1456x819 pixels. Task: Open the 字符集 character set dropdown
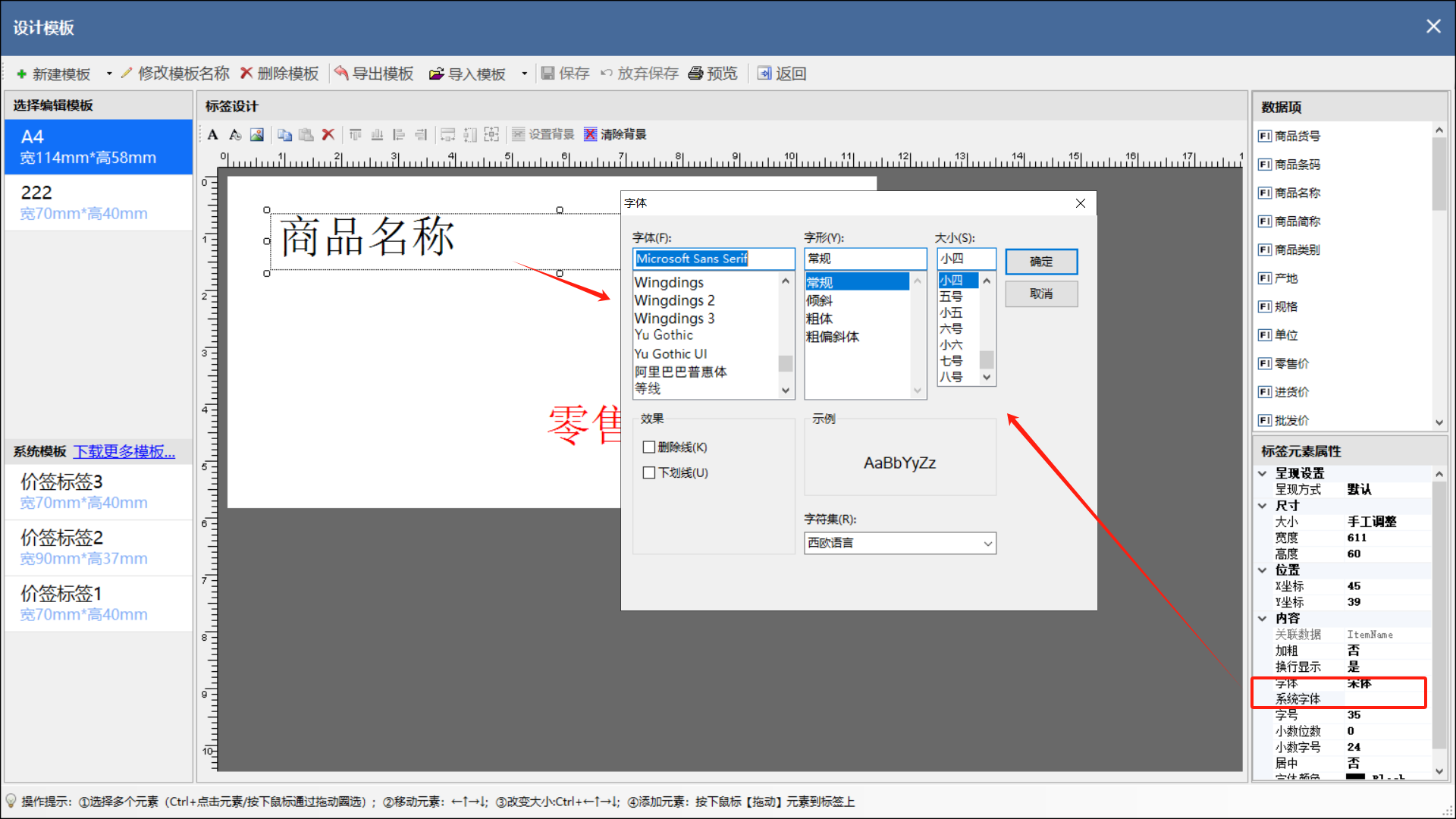pos(987,543)
